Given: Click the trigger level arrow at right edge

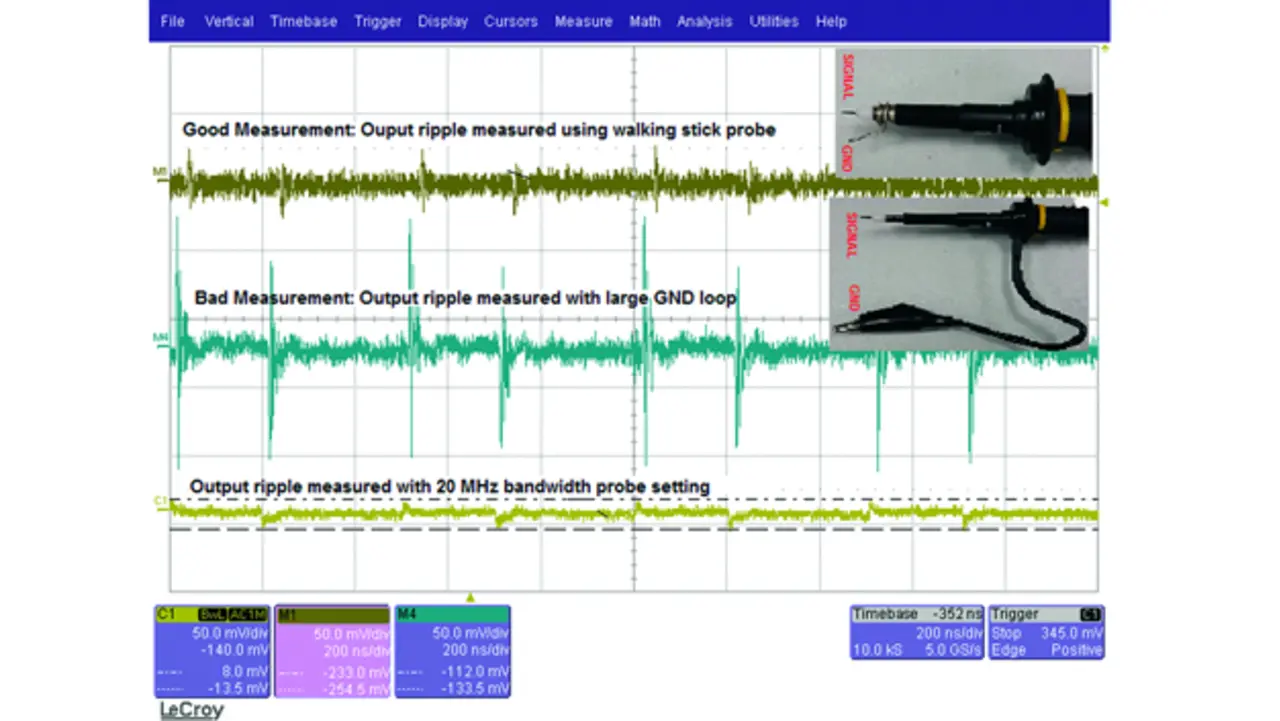Looking at the screenshot, I should [1104, 203].
